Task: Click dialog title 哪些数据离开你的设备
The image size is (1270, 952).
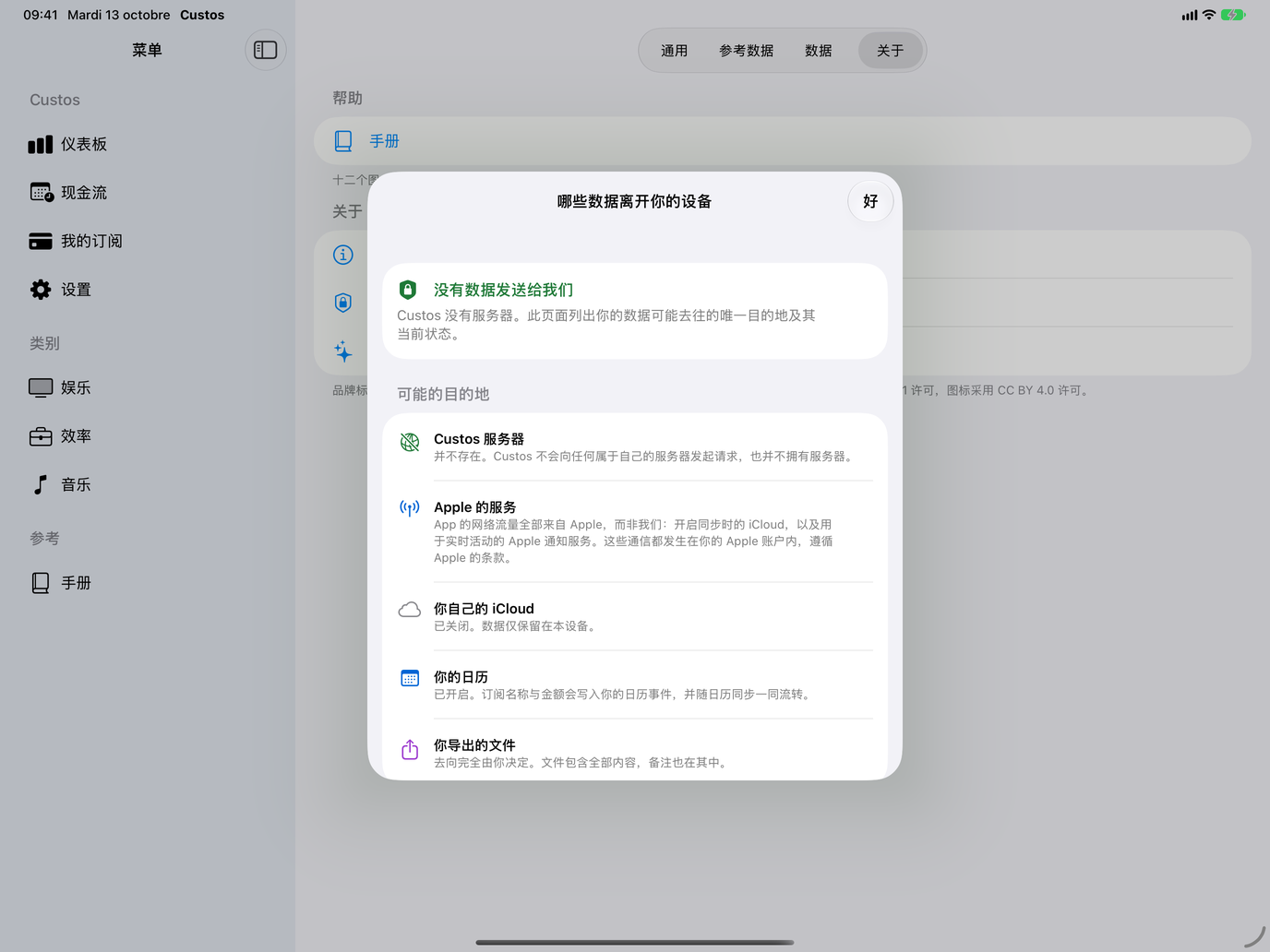Action: point(635,201)
